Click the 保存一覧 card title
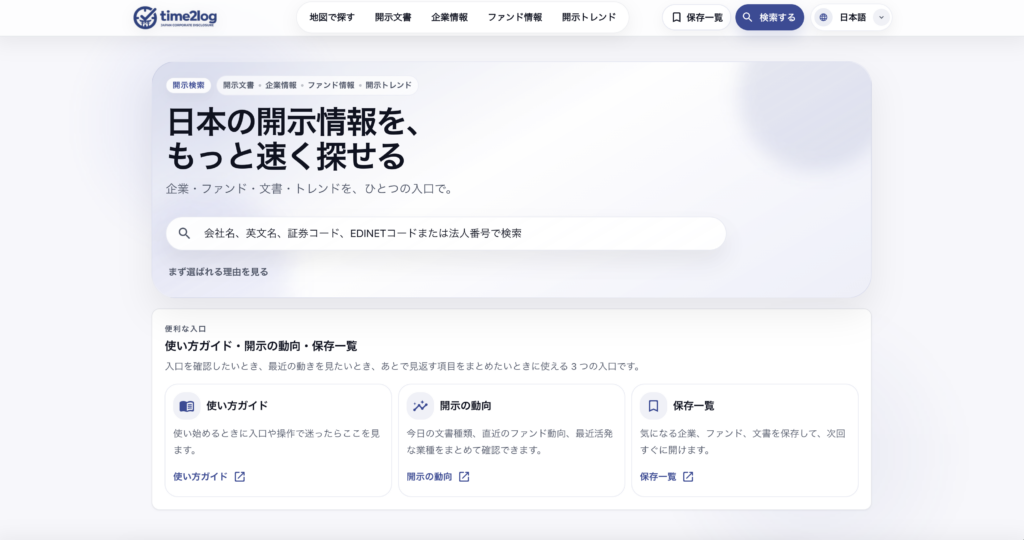The height and width of the screenshot is (540, 1024). point(694,406)
